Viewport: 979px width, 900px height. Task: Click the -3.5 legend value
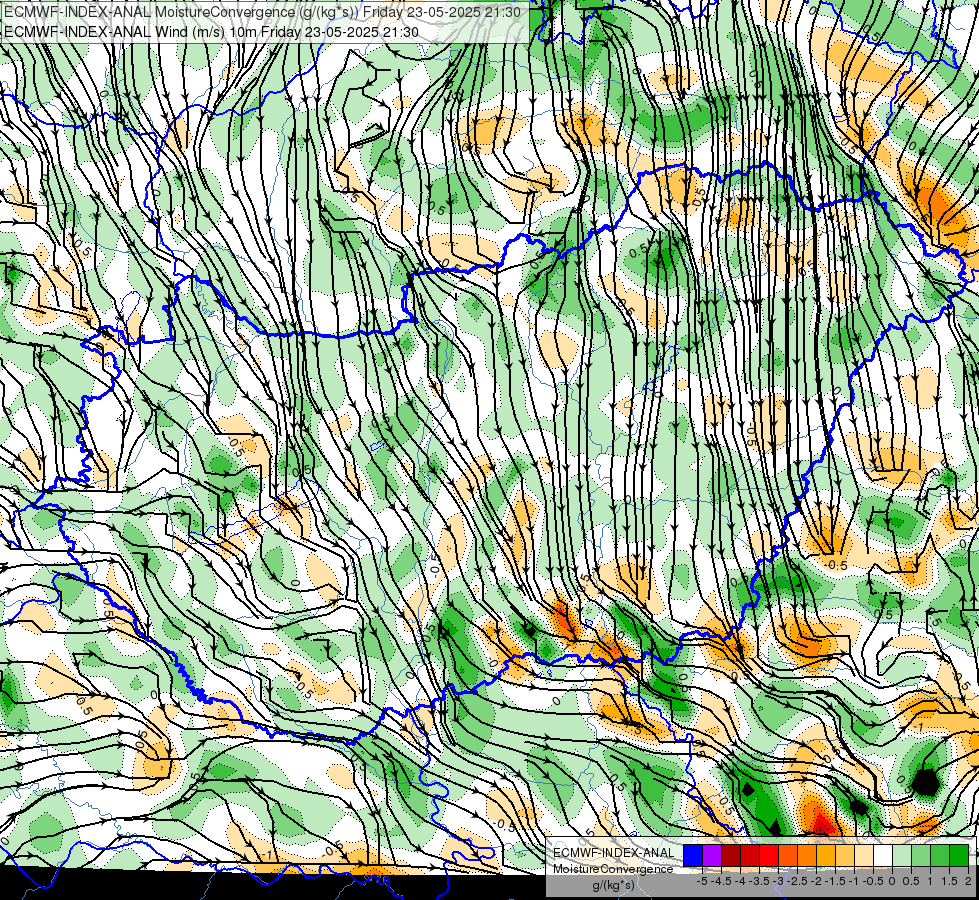(759, 881)
